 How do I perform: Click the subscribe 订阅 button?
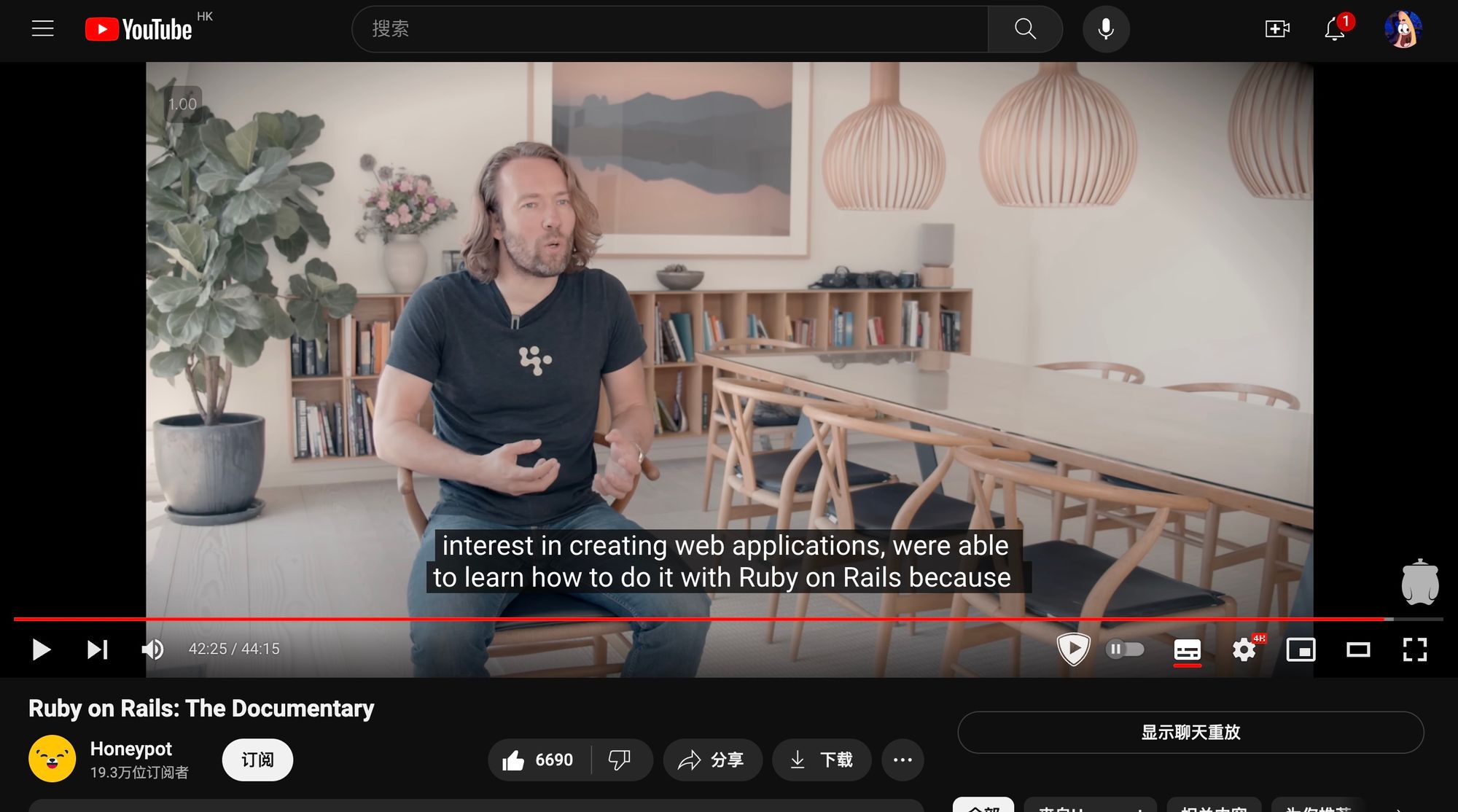pos(257,760)
